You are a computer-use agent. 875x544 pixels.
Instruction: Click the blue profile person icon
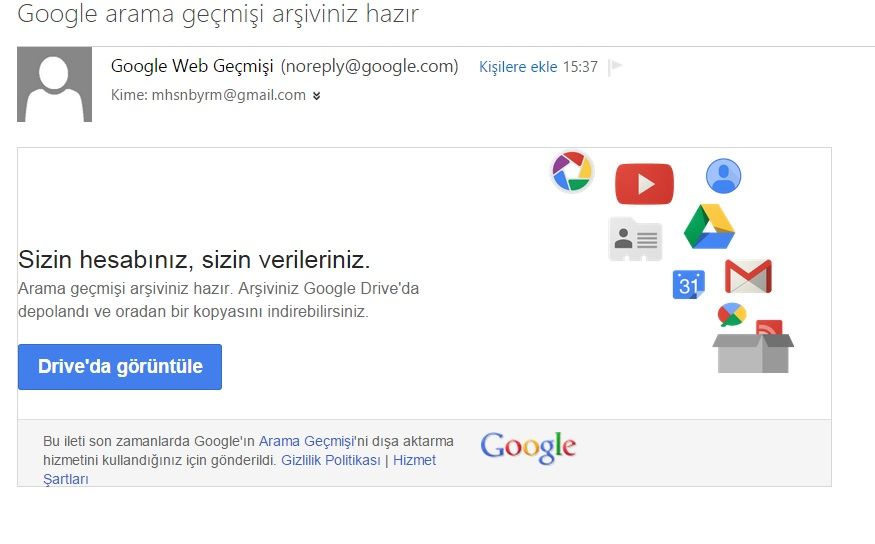pos(723,176)
